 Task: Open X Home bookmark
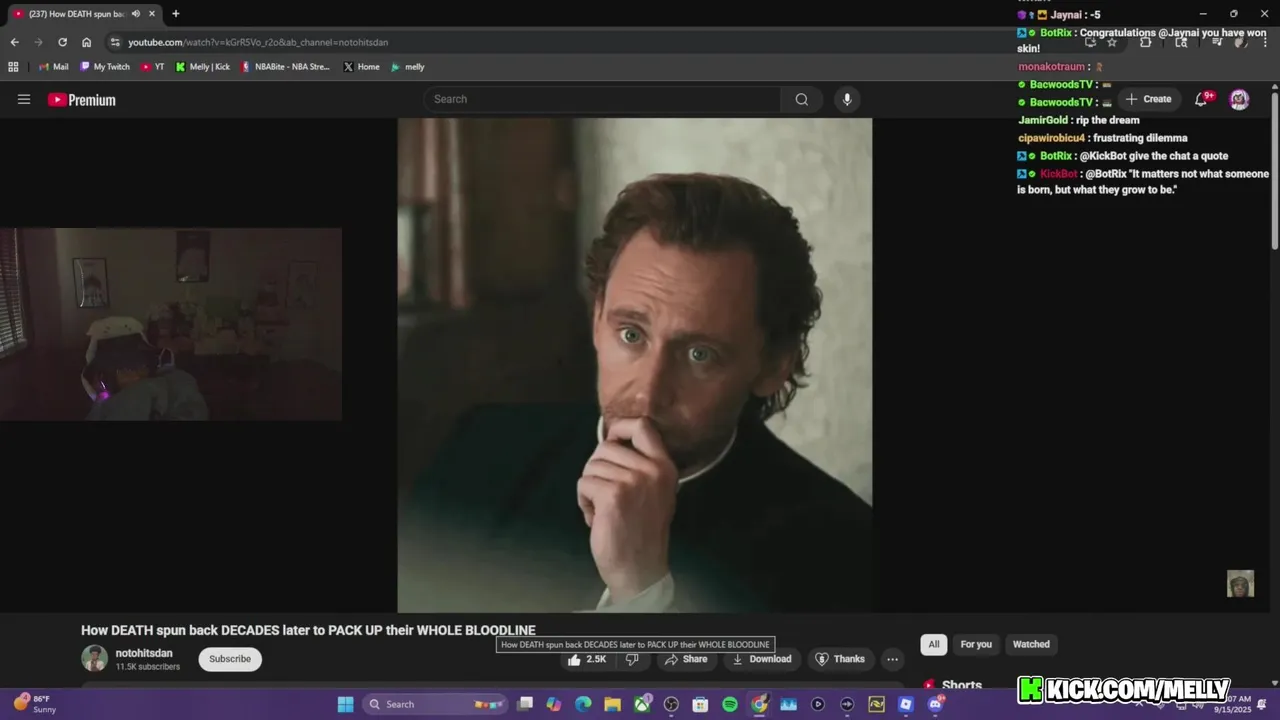(361, 67)
